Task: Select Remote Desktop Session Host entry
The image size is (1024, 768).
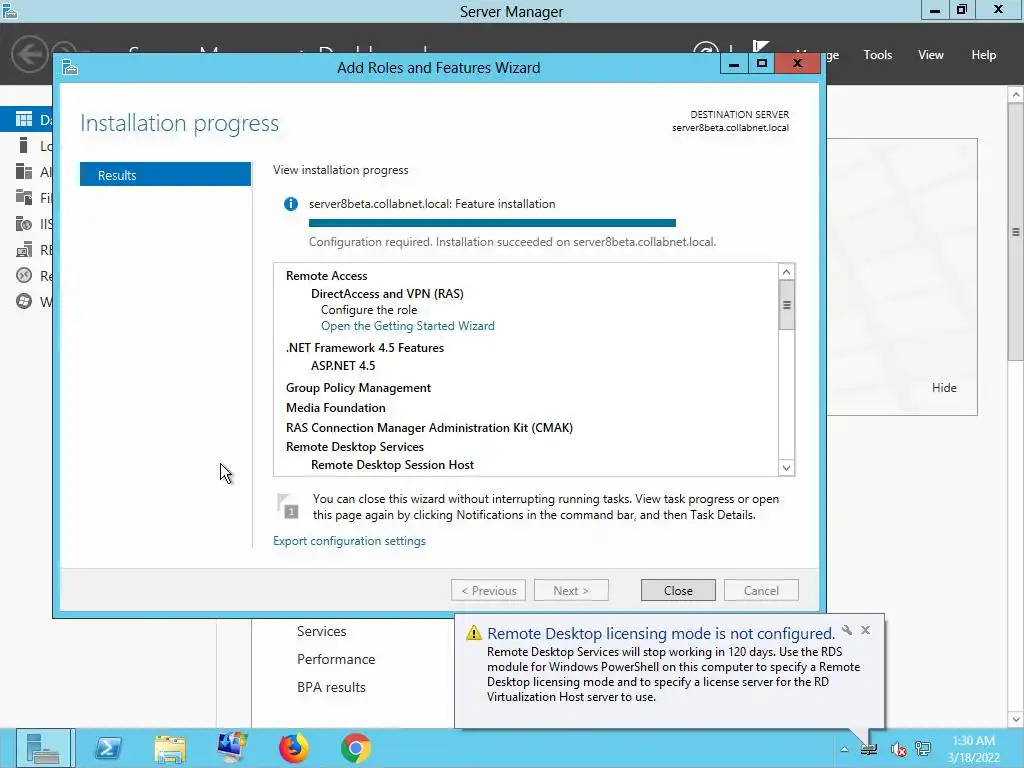Action: pos(392,465)
